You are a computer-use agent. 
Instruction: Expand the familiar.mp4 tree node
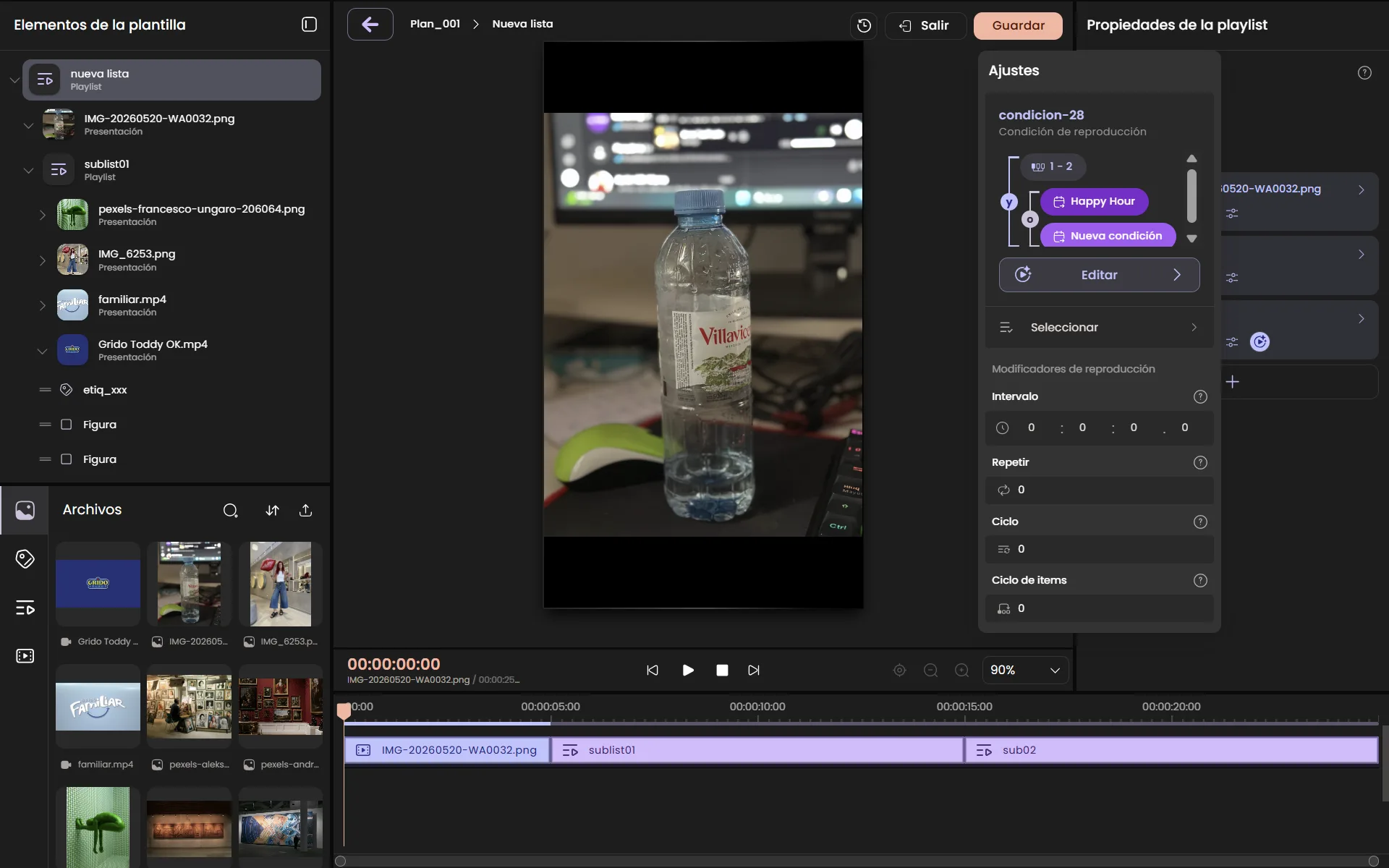click(x=42, y=305)
